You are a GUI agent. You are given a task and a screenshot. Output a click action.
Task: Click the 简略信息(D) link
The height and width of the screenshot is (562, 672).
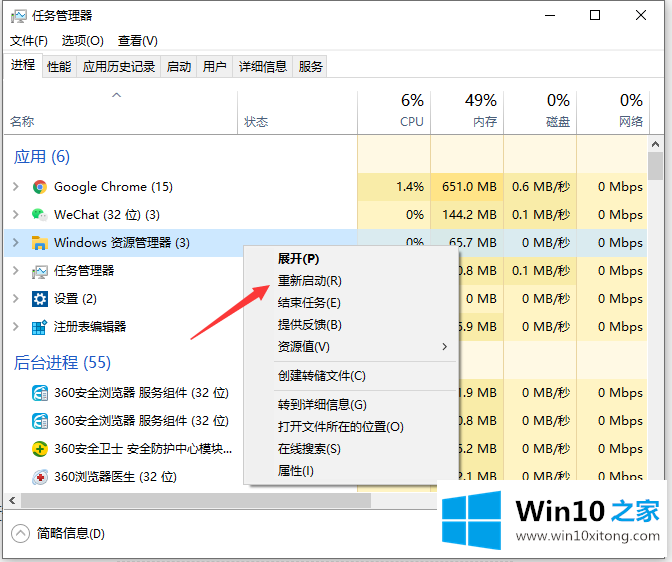[71, 534]
